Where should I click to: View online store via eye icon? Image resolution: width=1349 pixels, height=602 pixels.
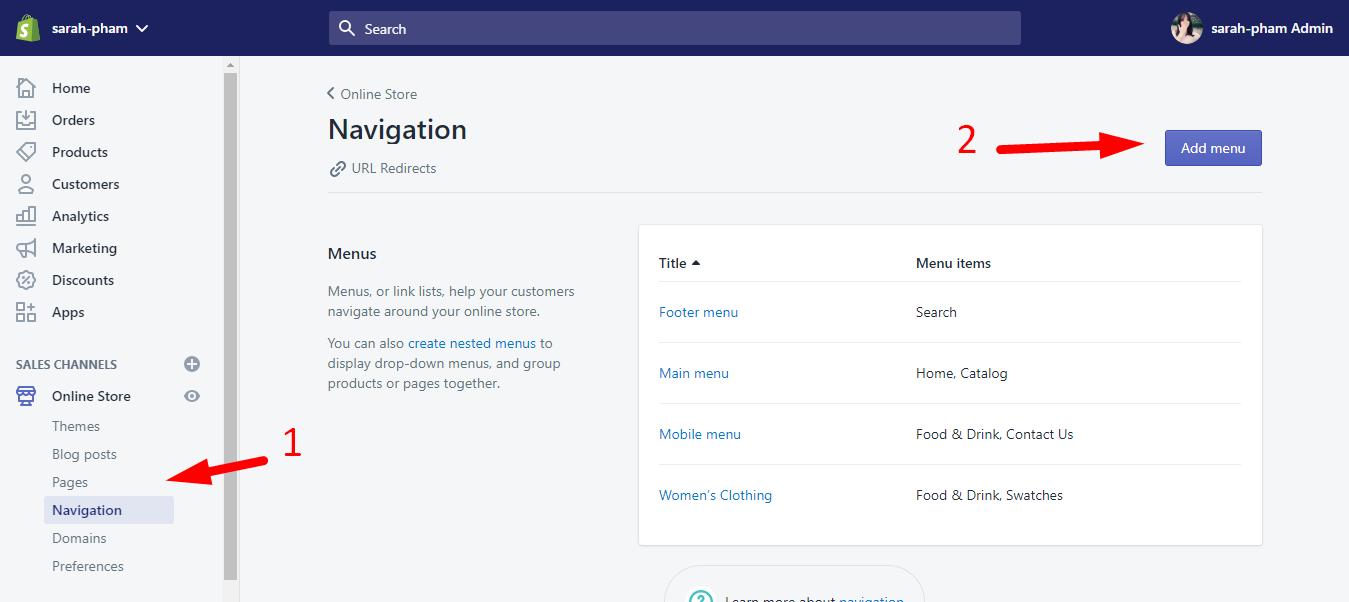click(192, 396)
